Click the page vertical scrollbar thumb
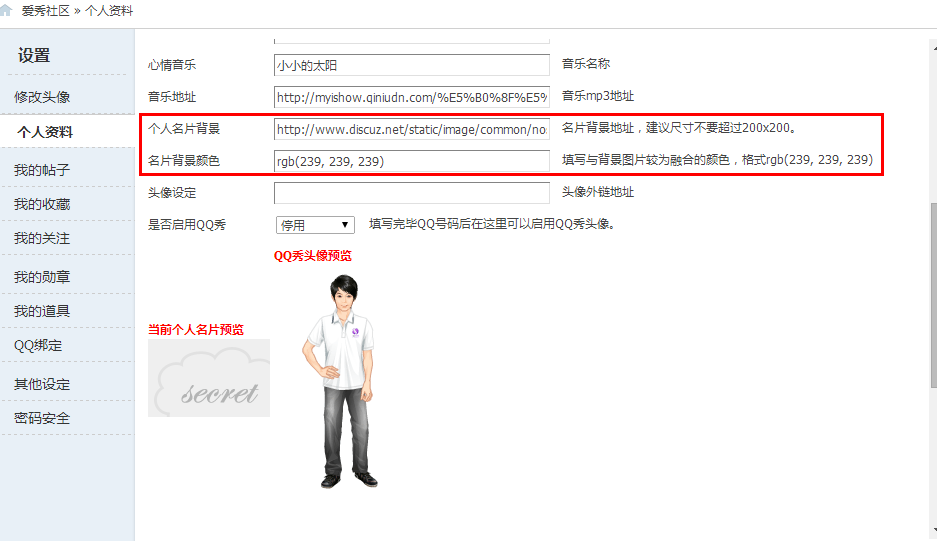Screen dimensions: 937x541 pos(933,296)
